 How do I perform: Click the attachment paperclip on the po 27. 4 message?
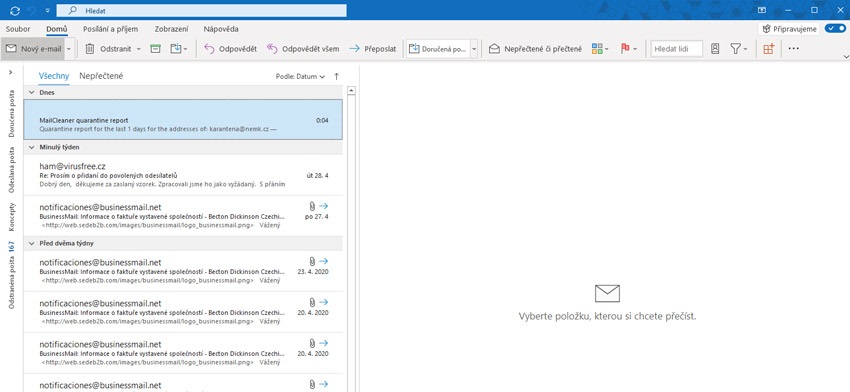[312, 206]
